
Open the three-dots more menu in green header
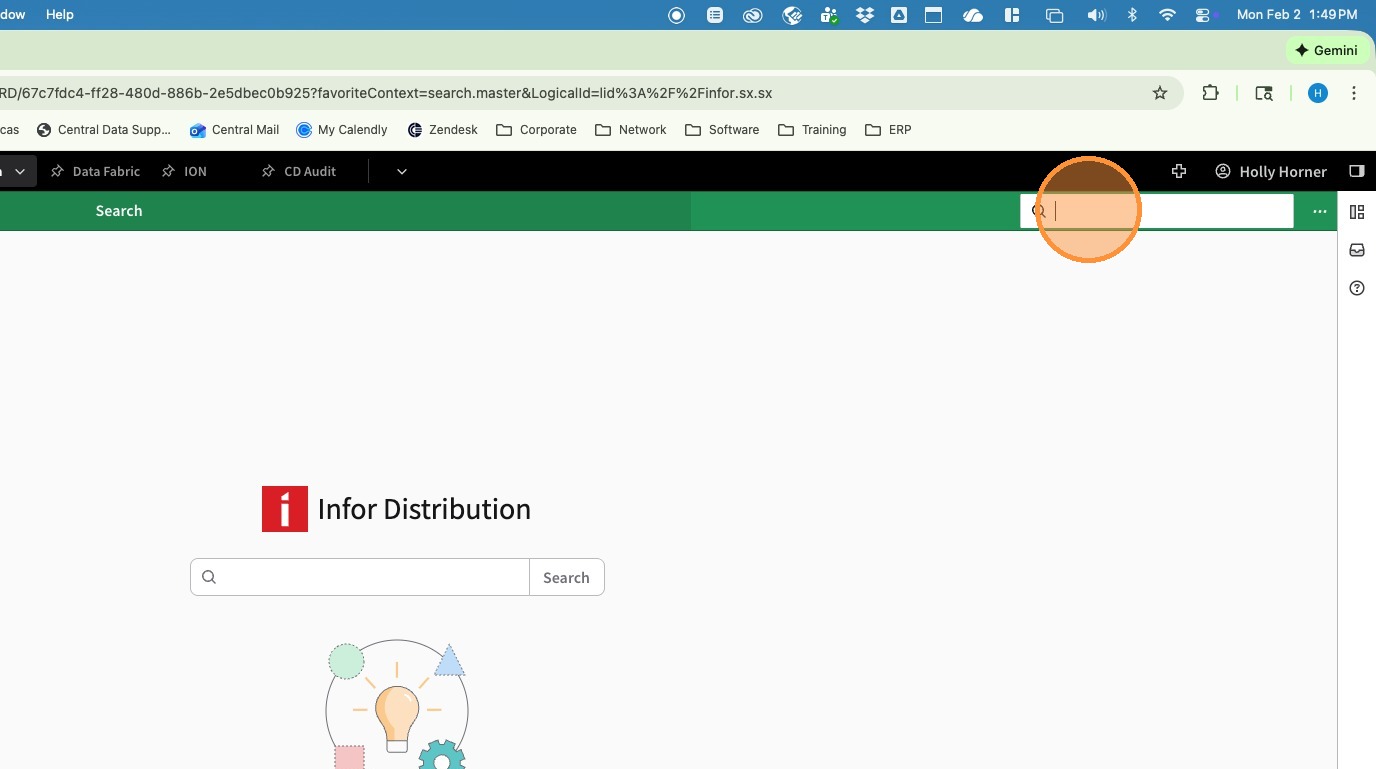[x=1320, y=211]
